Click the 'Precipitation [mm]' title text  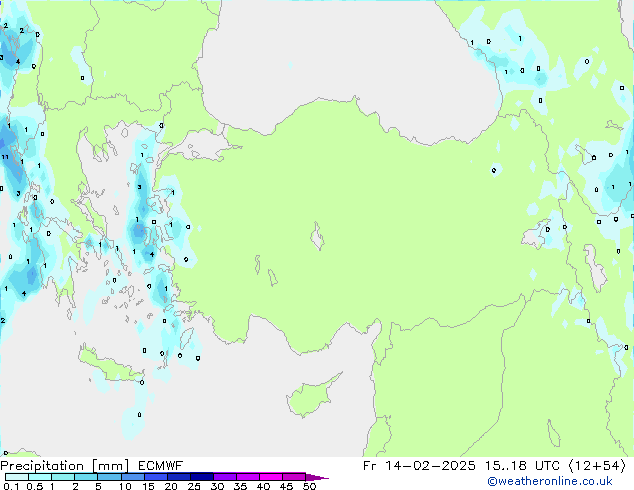pos(64,466)
